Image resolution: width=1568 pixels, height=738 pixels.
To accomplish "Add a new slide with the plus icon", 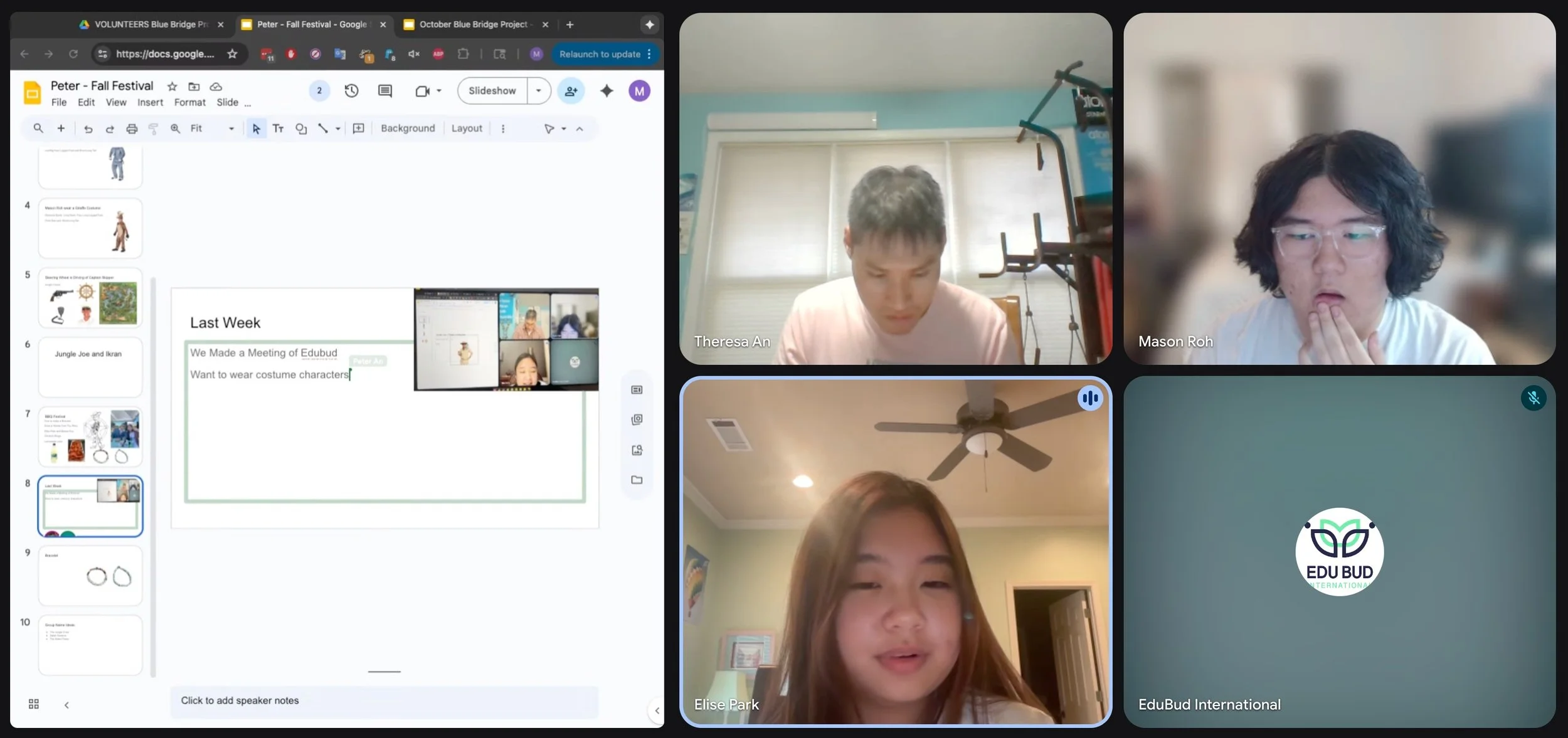I will pos(61,129).
